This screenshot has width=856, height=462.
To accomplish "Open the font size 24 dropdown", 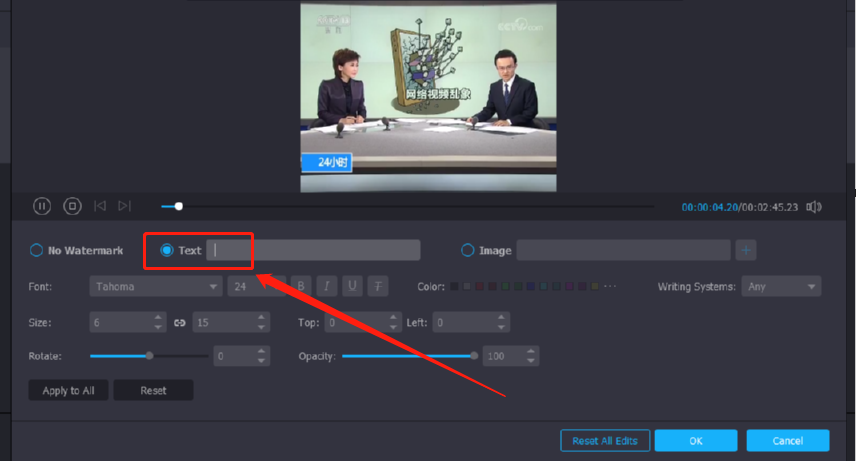I will [x=255, y=286].
